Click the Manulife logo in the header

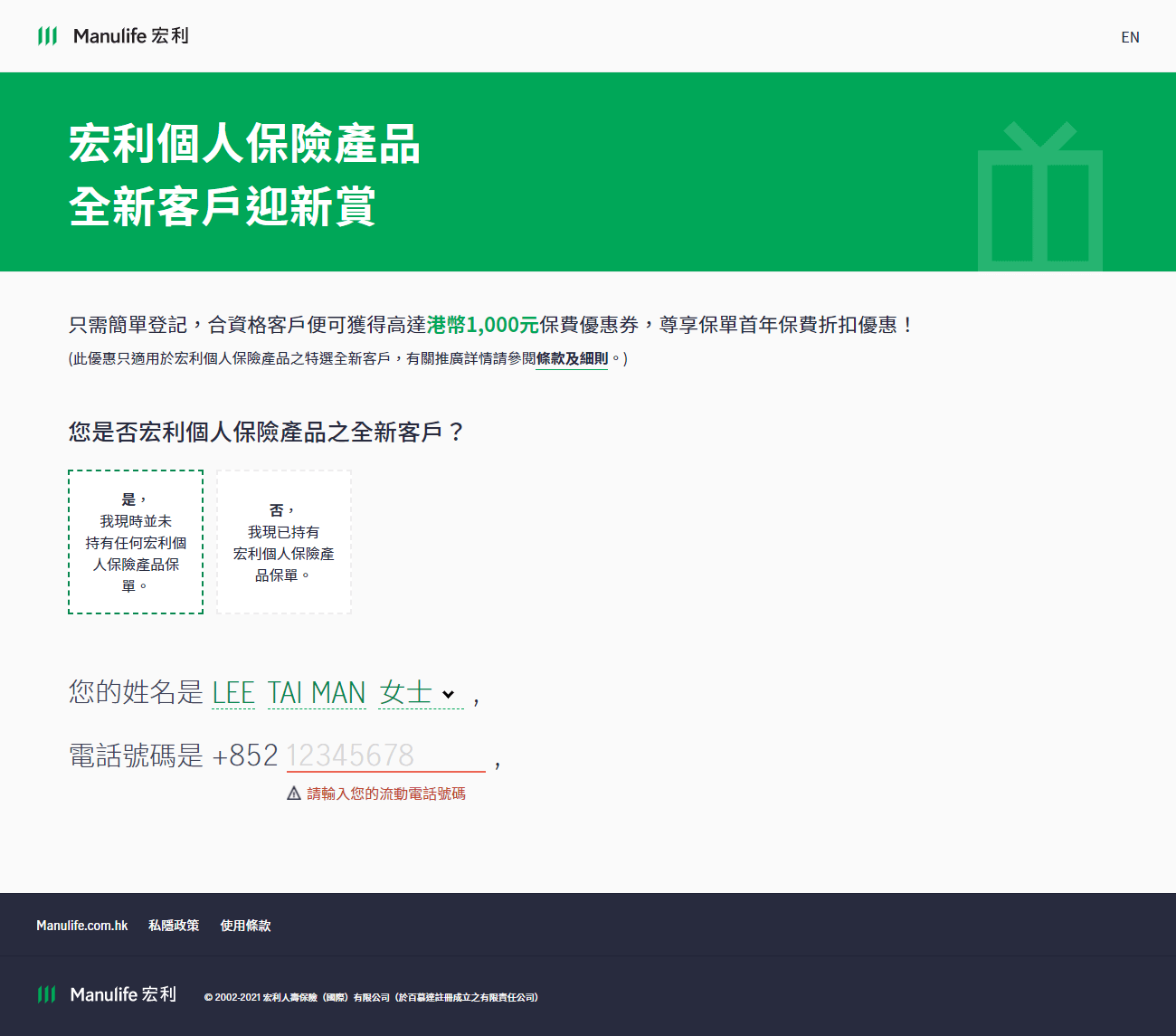(x=113, y=36)
